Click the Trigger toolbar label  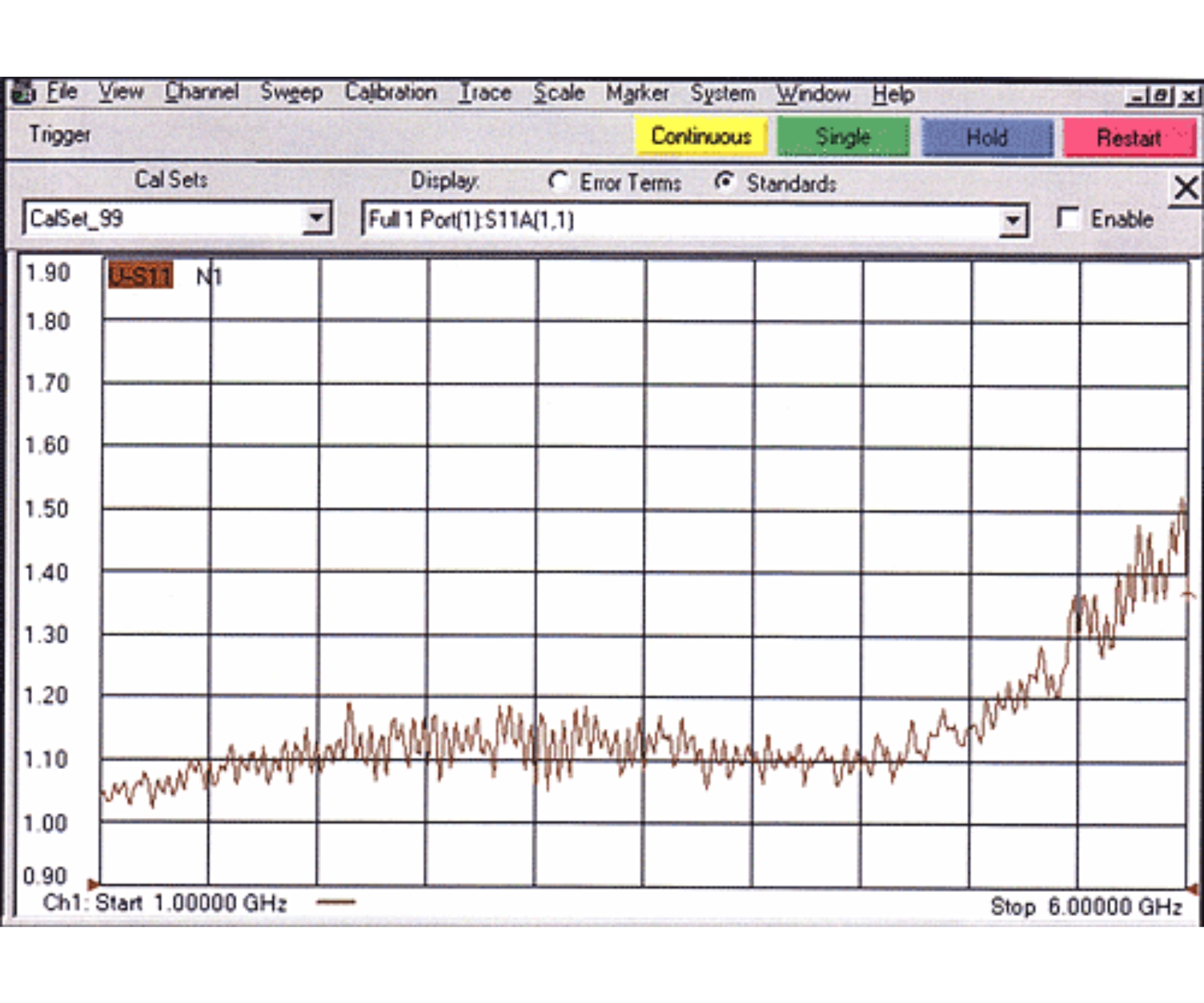tap(60, 134)
